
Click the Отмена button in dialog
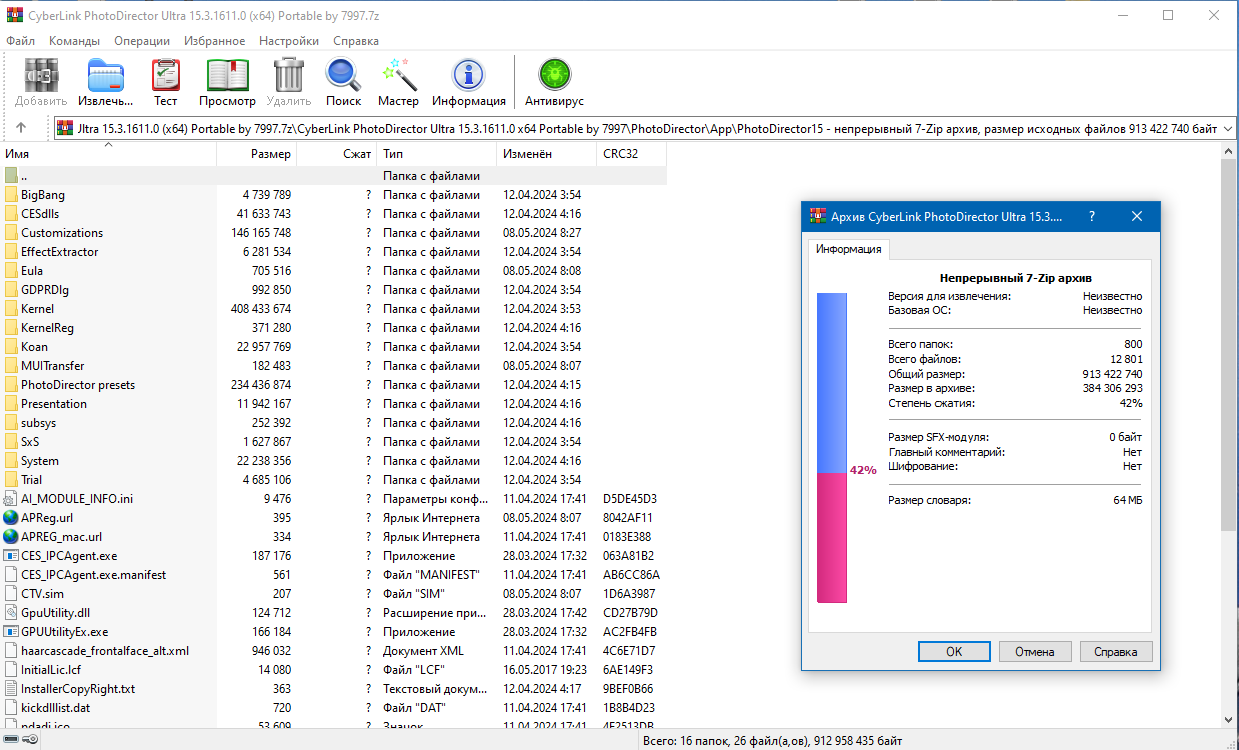point(1035,651)
